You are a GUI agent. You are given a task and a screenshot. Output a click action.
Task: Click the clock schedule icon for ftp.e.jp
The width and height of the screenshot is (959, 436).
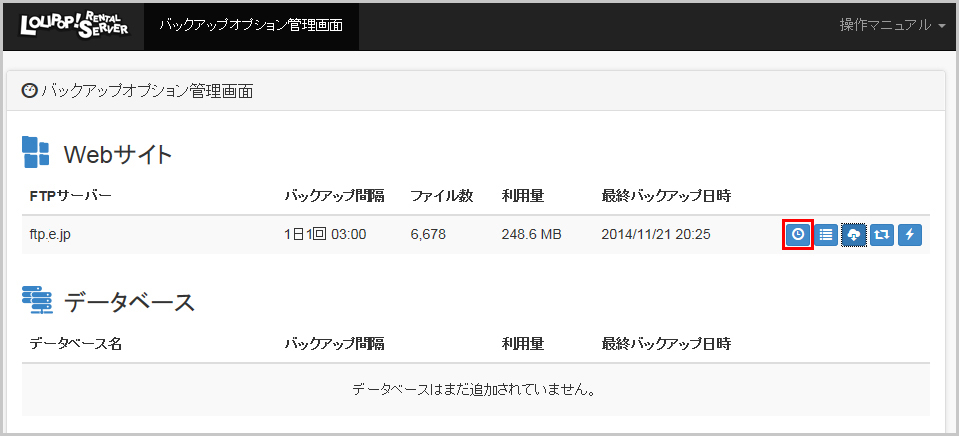pyautogui.click(x=797, y=235)
